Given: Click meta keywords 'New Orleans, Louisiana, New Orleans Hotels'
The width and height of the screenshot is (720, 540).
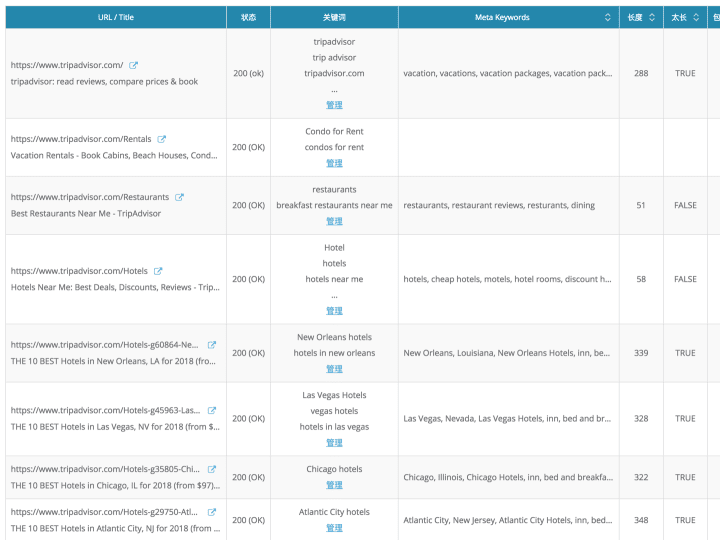Looking at the screenshot, I should point(506,353).
